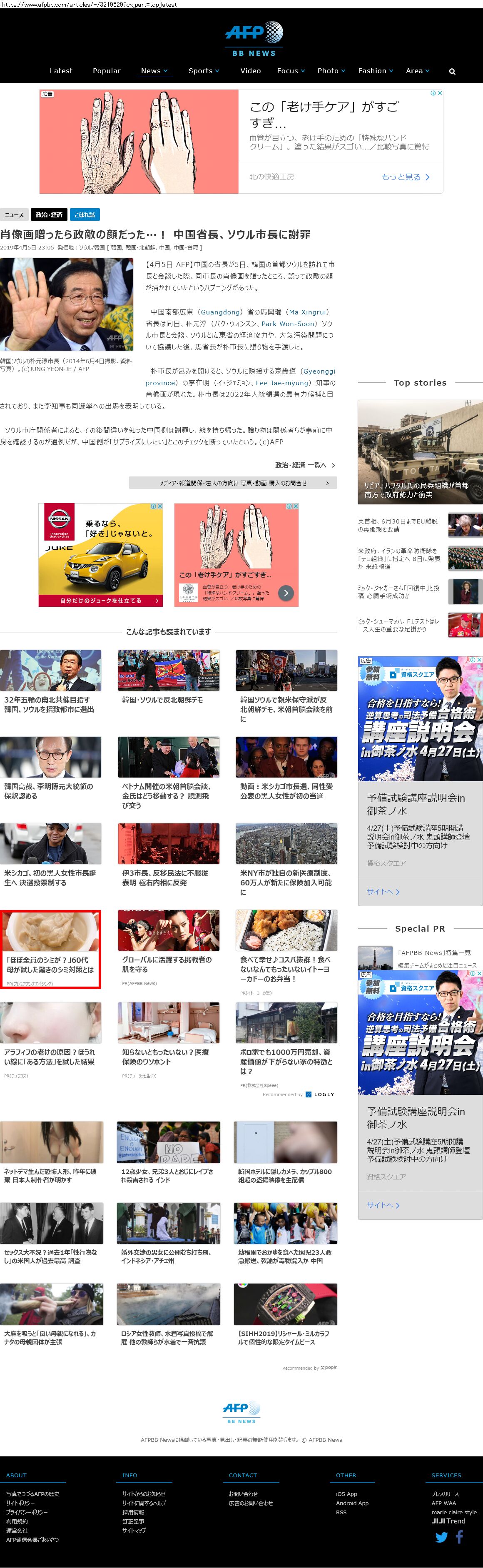Open the Twitter icon in footer
Image resolution: width=483 pixels, height=1568 pixels.
click(x=442, y=1537)
